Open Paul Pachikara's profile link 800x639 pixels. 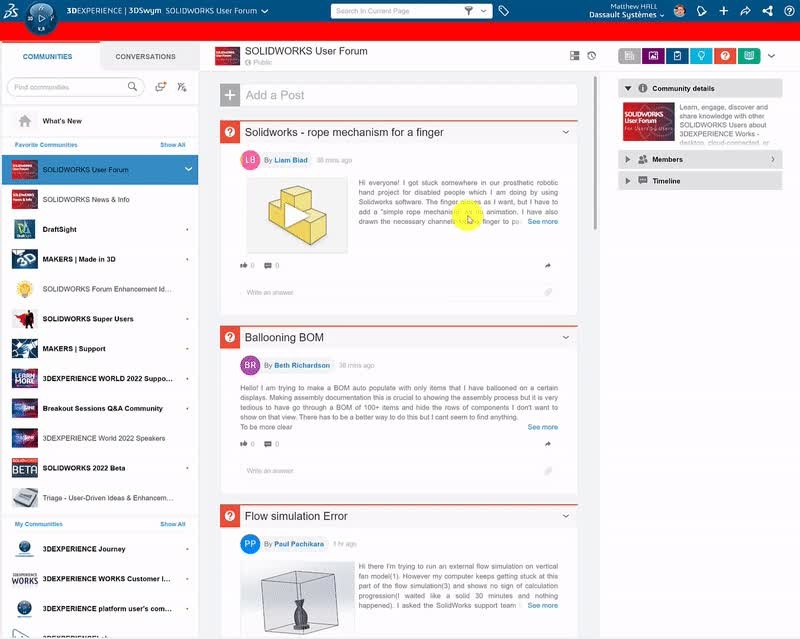[299, 544]
